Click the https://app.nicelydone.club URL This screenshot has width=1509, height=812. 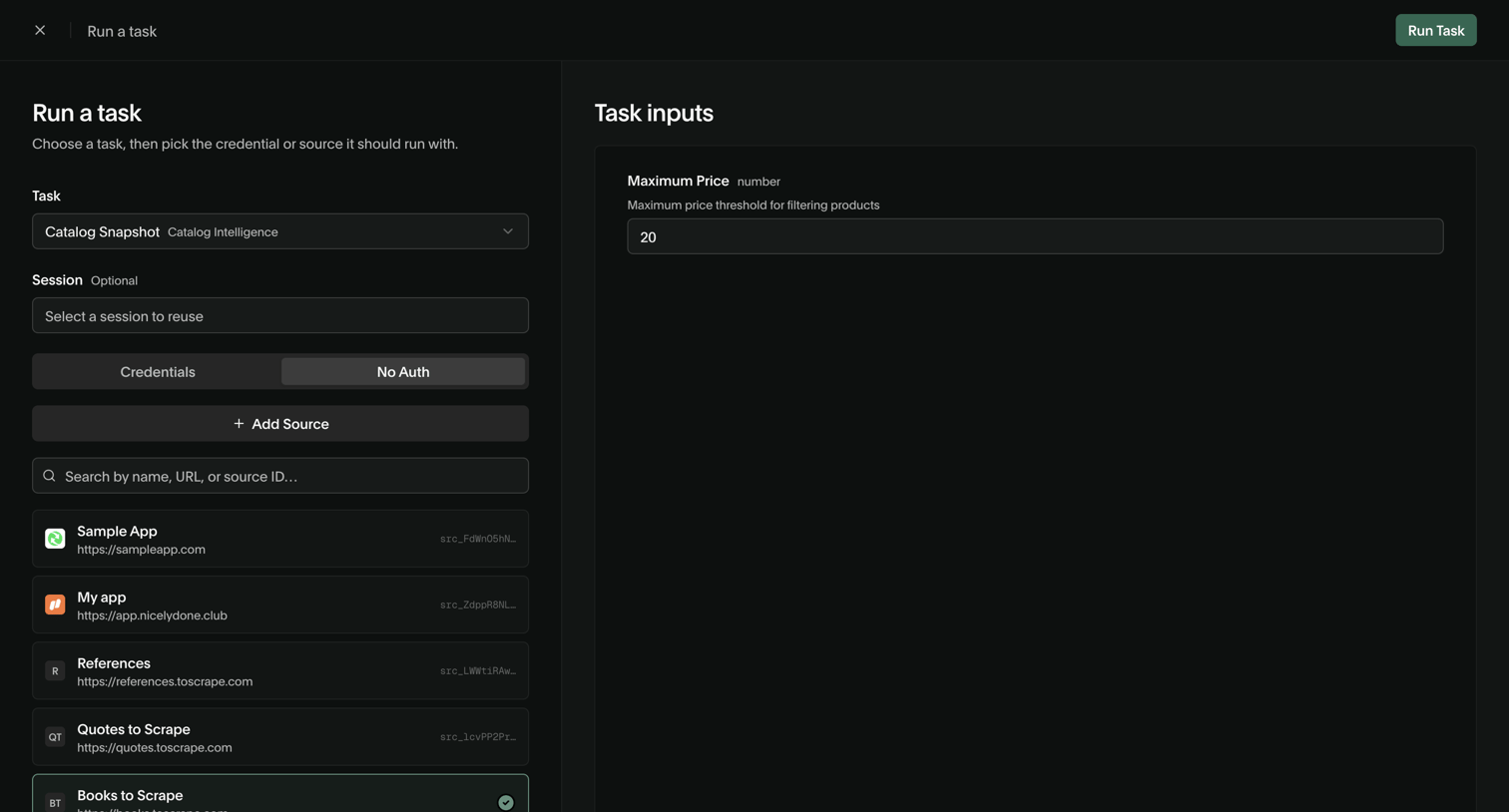point(152,615)
